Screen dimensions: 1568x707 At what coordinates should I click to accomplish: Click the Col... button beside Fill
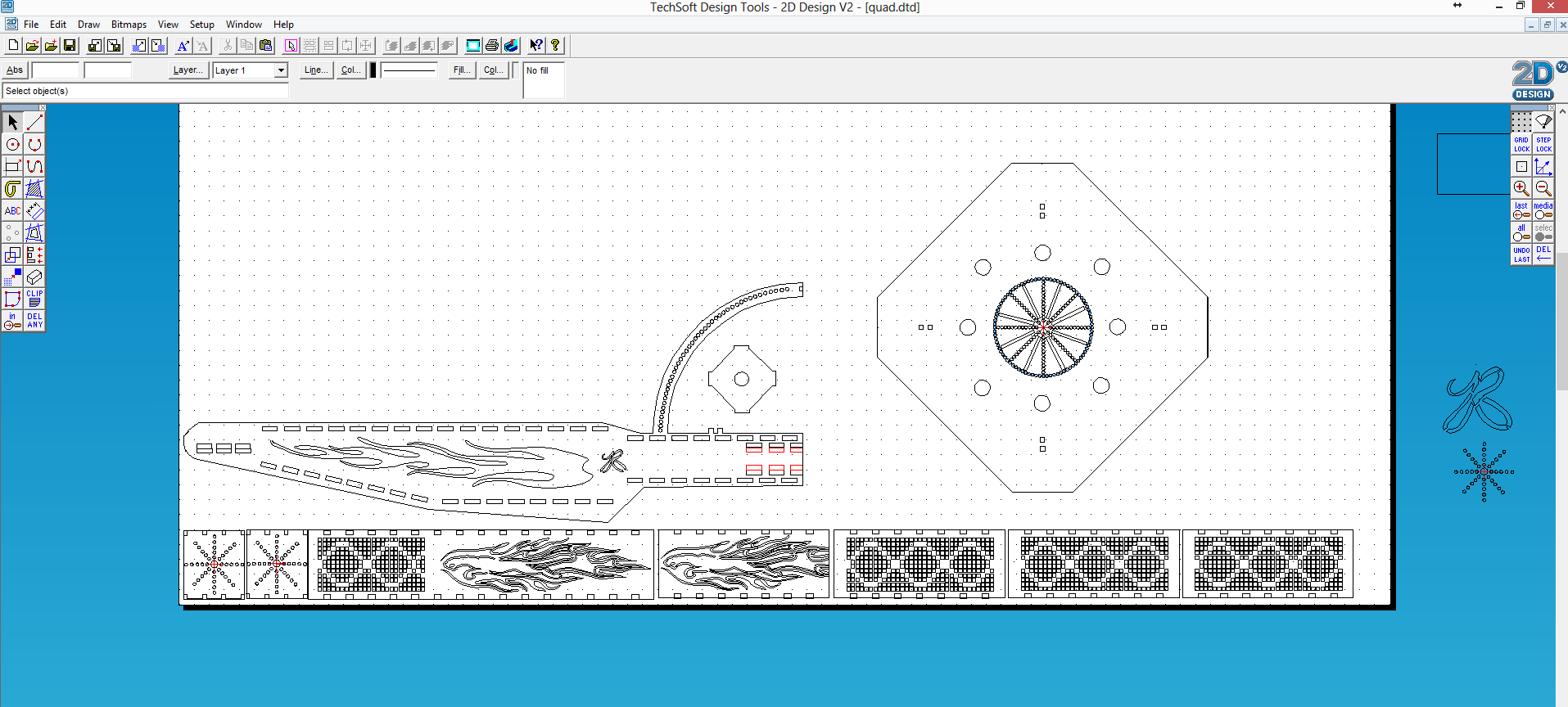click(x=494, y=70)
